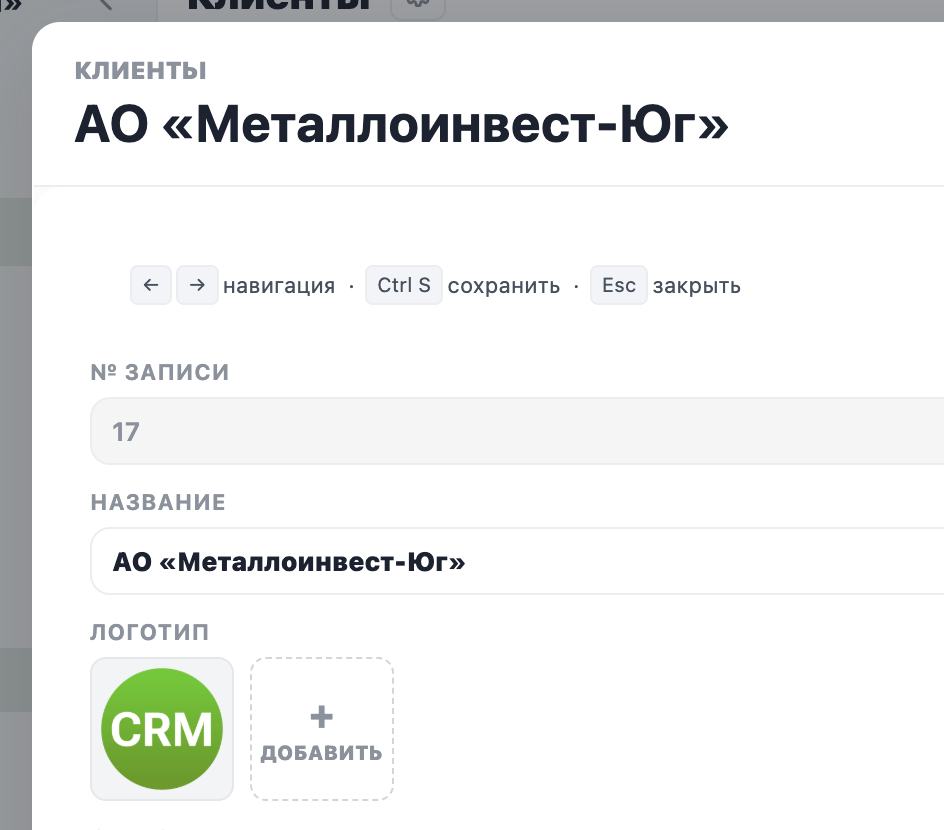Click the Клиенты breadcrumb label
944x830 pixels.
[141, 71]
